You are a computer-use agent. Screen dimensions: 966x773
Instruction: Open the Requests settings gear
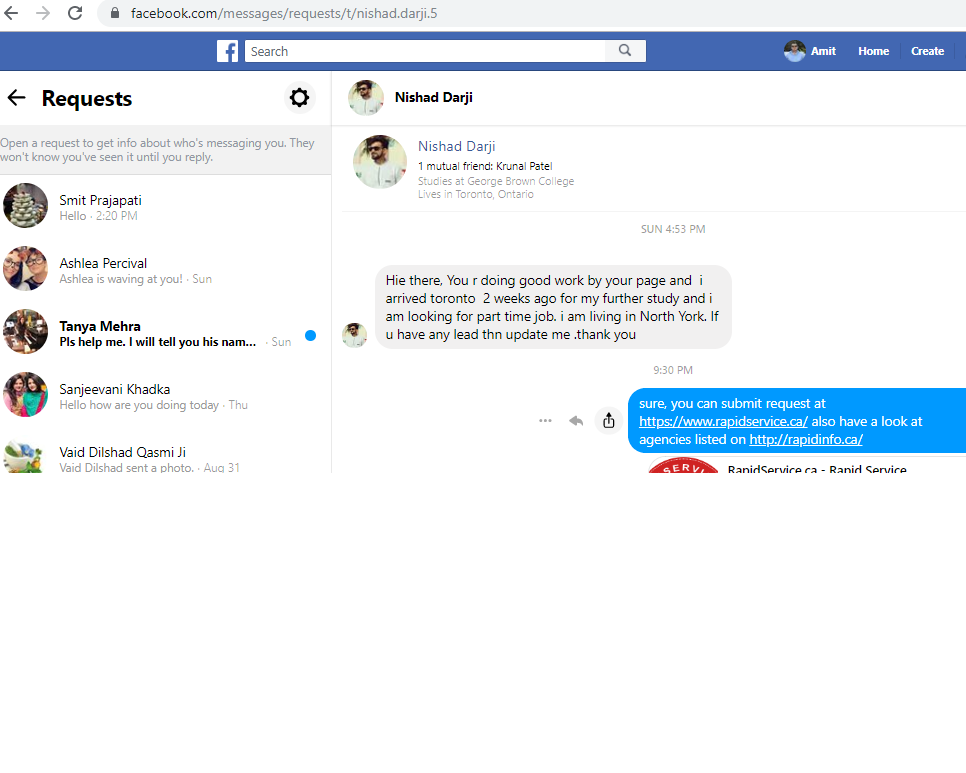(299, 98)
